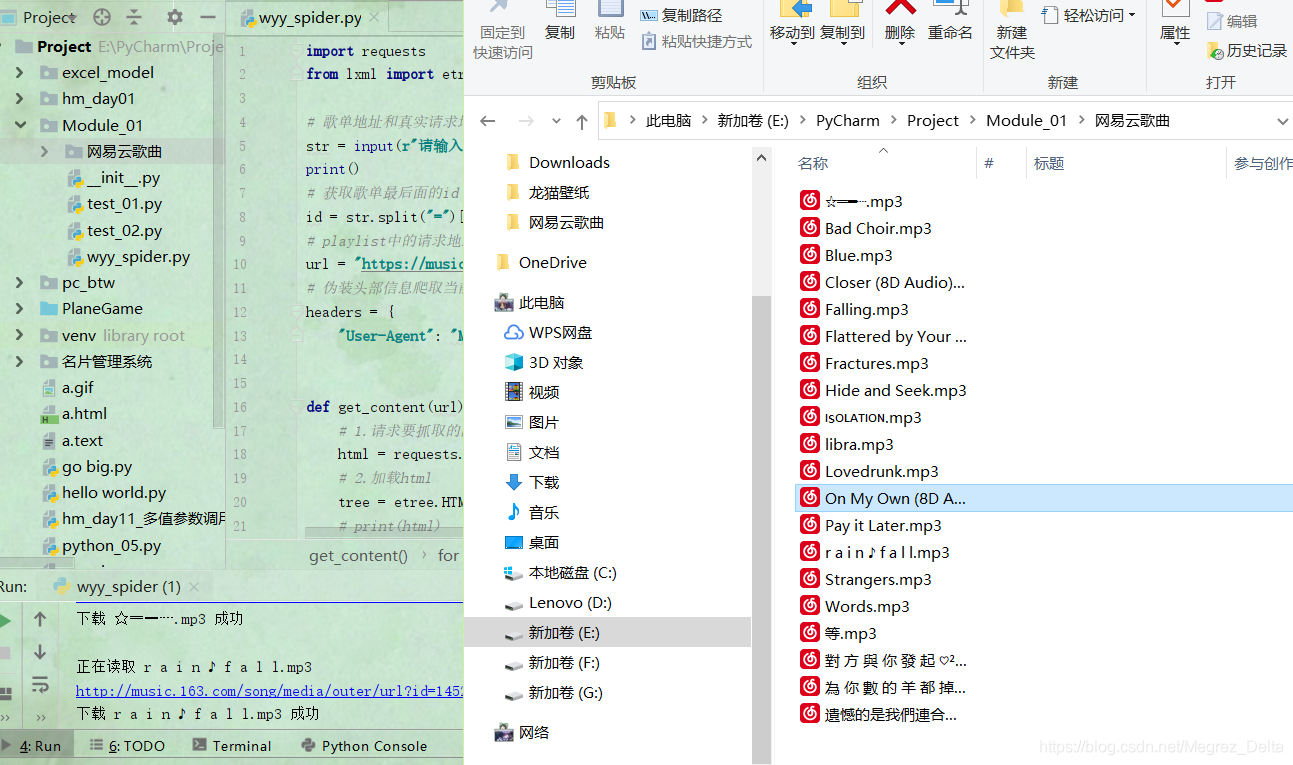Open the Python Console tool window
This screenshot has width=1293, height=765.
375,745
